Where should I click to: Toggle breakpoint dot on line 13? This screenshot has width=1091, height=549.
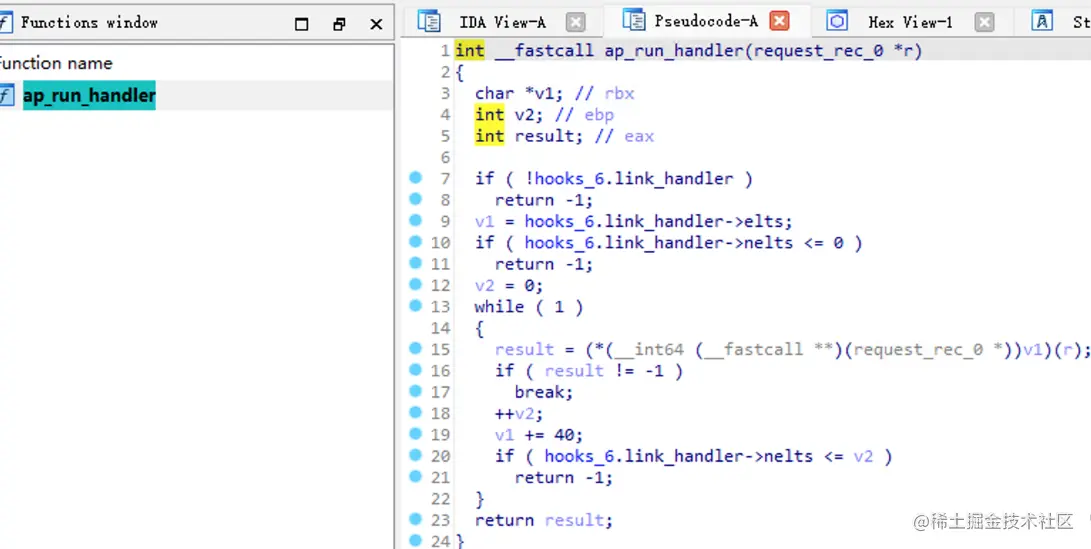(415, 305)
